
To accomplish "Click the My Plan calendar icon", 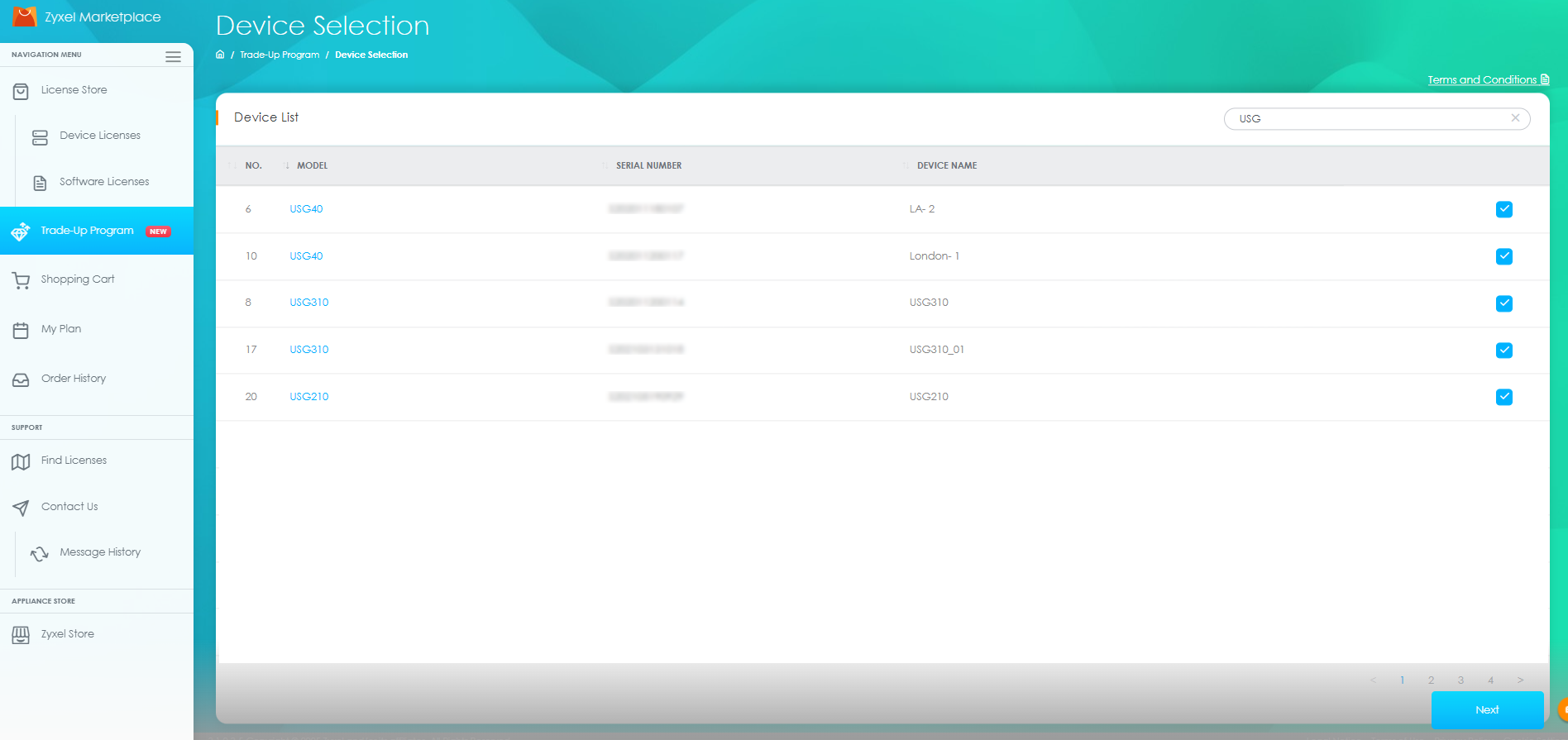I will [x=21, y=331].
